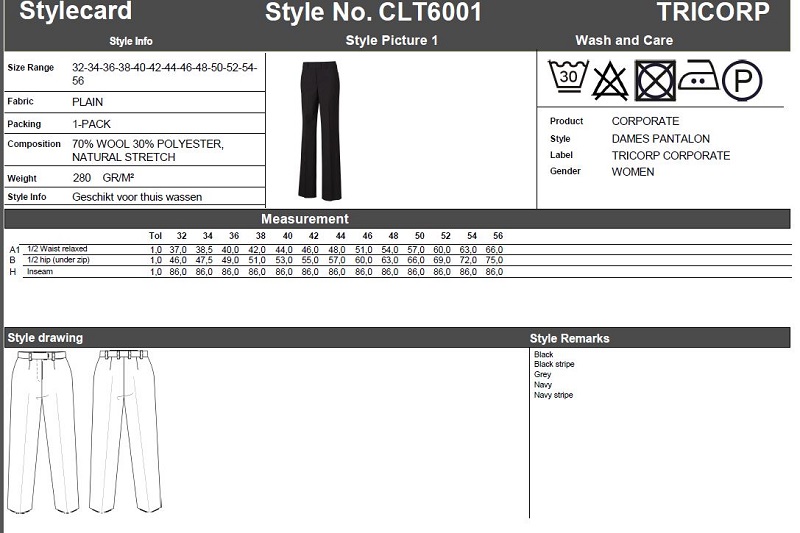Click the Wash and Care heading
800x533 pixels.
tap(624, 41)
